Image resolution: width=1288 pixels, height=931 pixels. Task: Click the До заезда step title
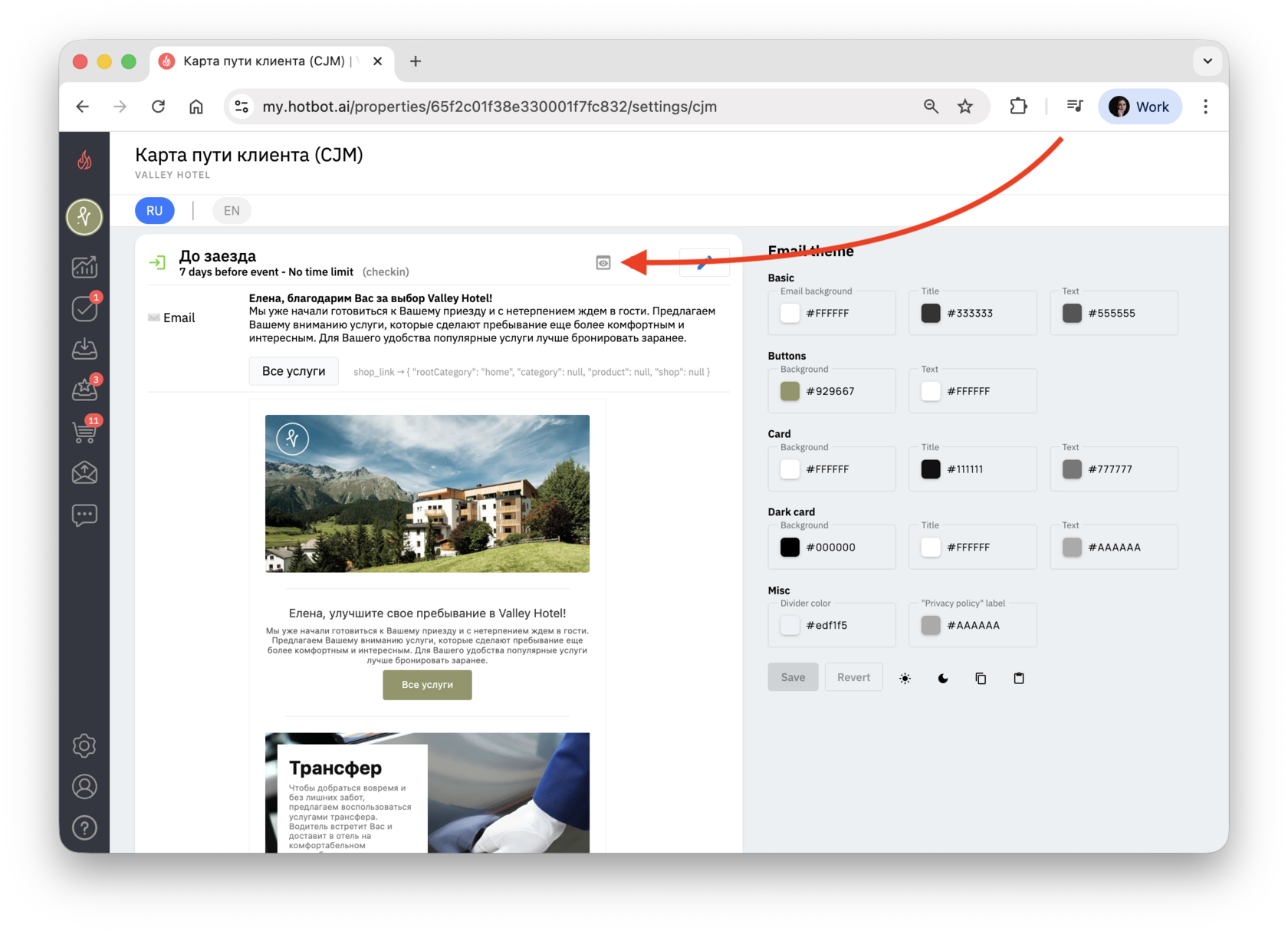(x=218, y=256)
